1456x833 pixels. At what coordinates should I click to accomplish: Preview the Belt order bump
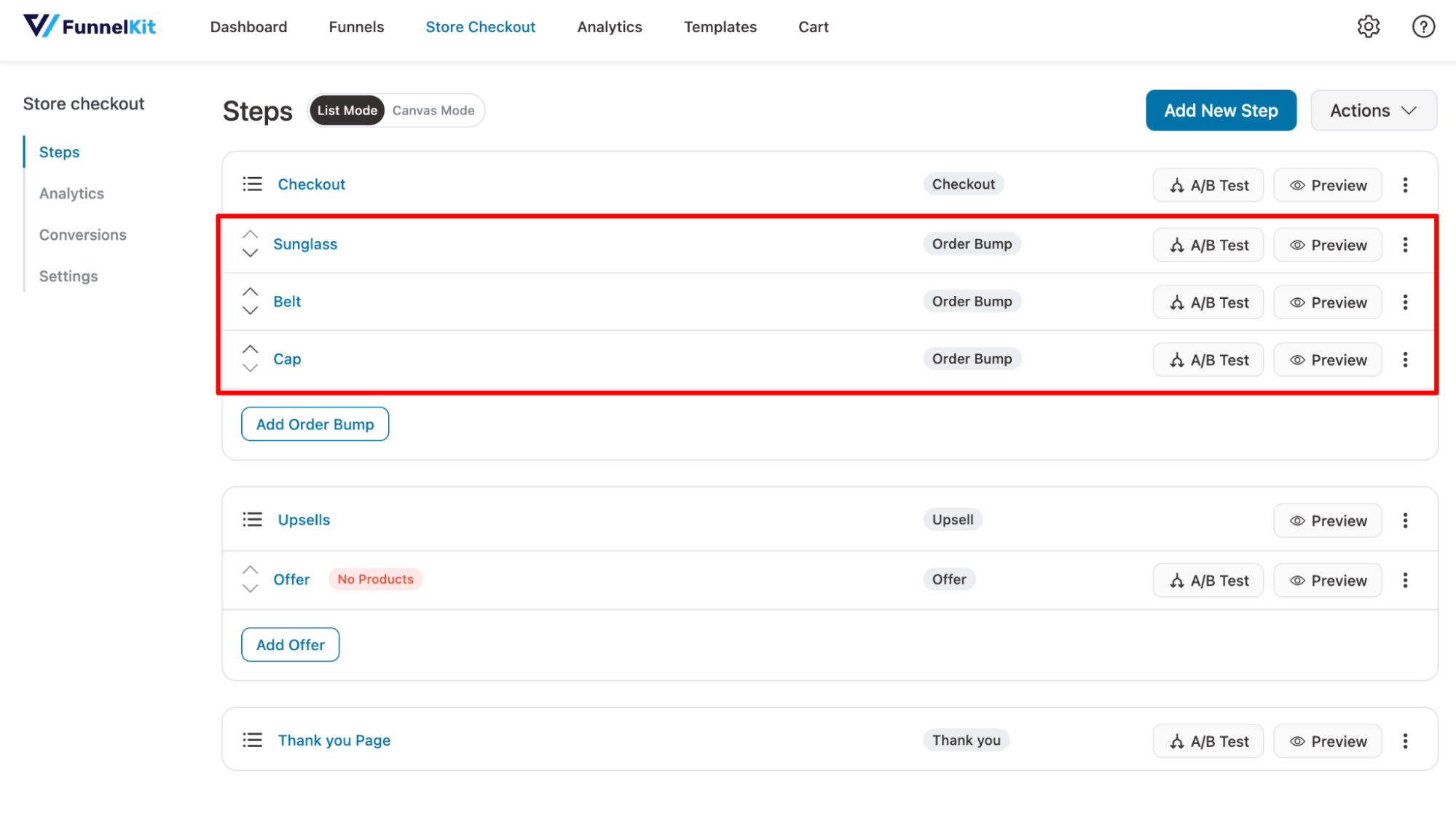(1328, 302)
